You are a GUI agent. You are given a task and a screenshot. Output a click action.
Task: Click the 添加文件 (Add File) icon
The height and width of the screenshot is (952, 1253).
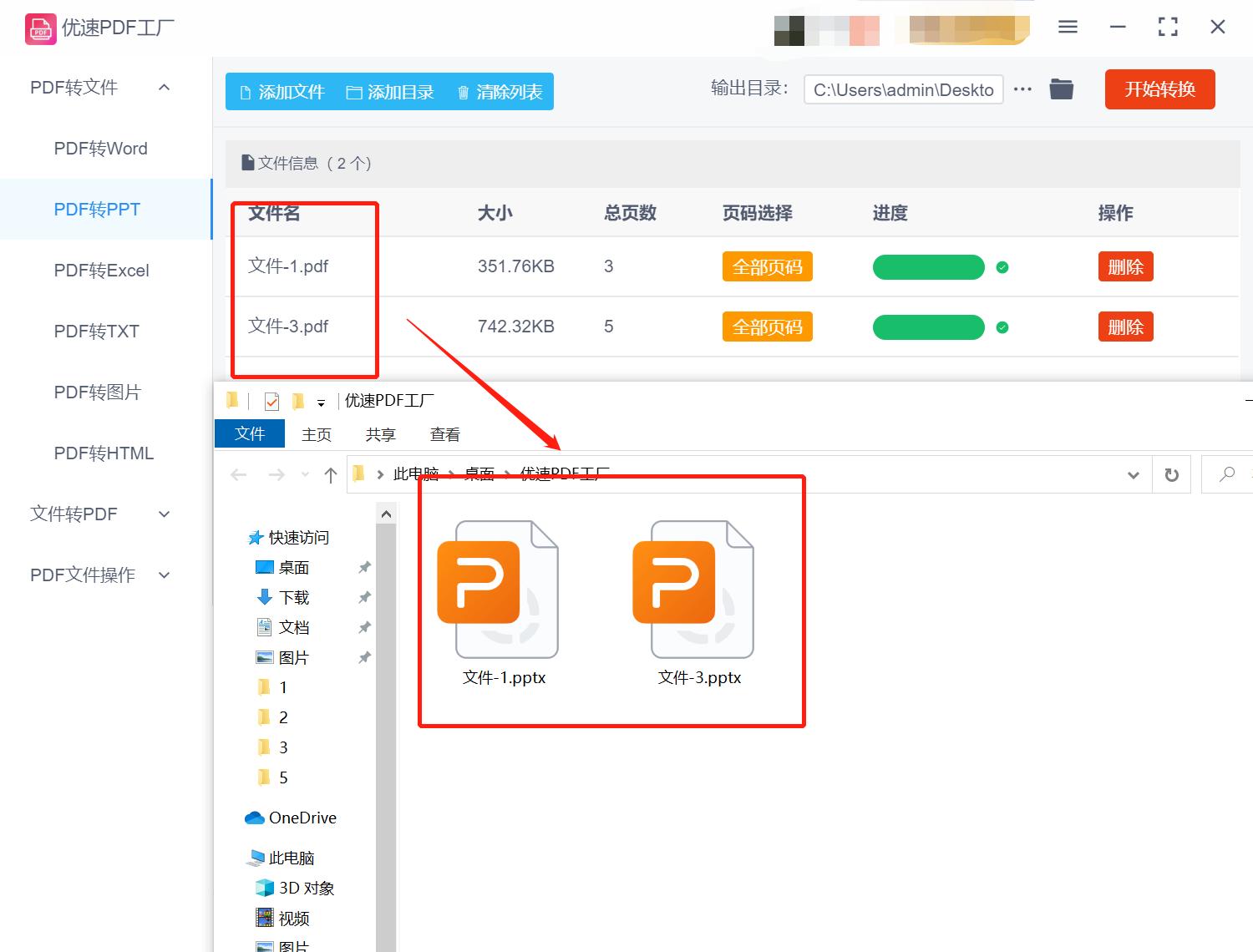[x=246, y=92]
